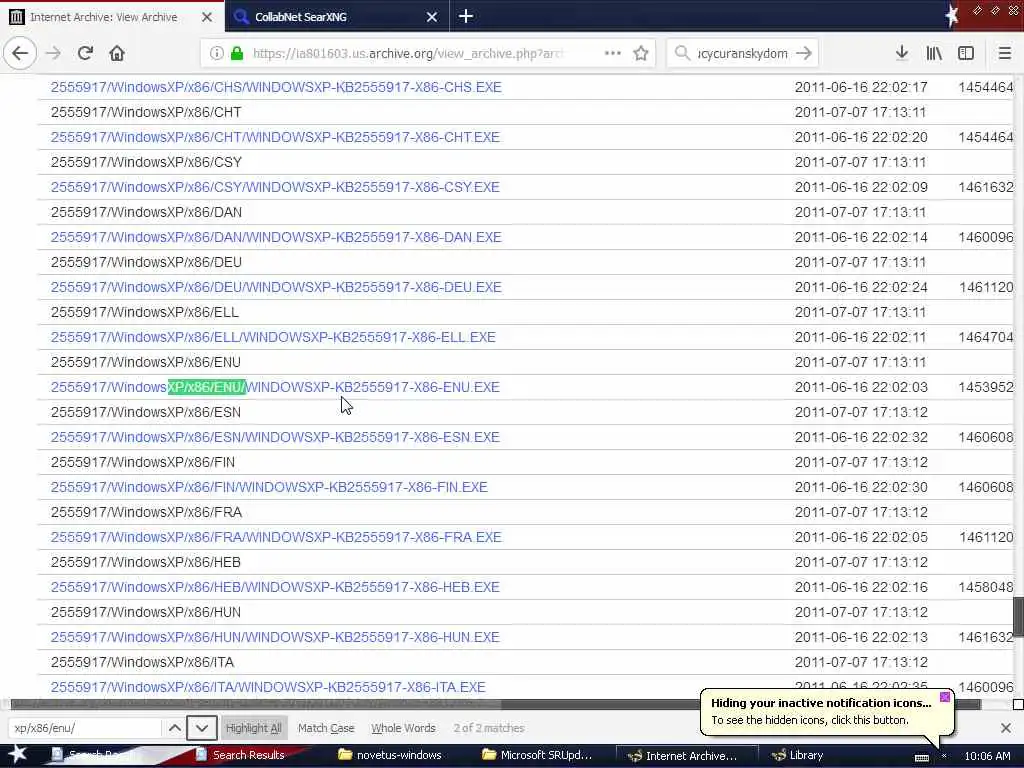Open the KB2555917-X86-DEU.EXE link
The width and height of the screenshot is (1024, 768).
(x=276, y=287)
